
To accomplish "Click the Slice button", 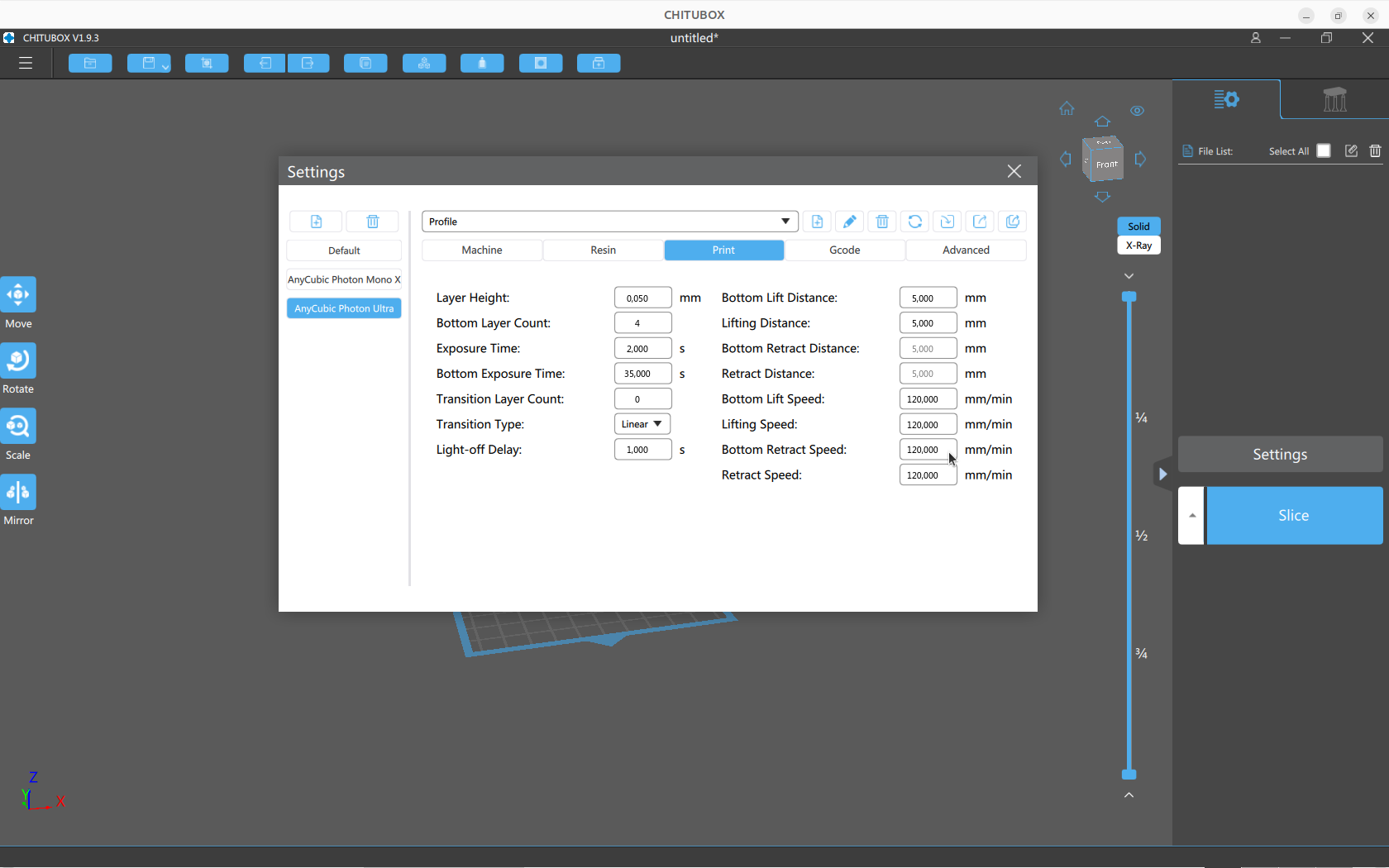I will tap(1294, 516).
